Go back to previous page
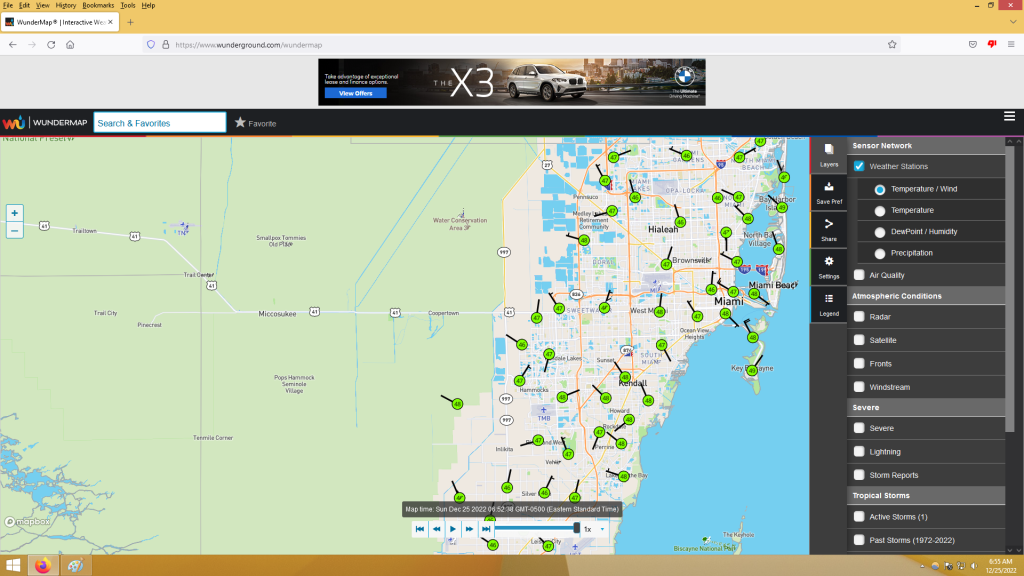1024x576 pixels. (x=13, y=44)
